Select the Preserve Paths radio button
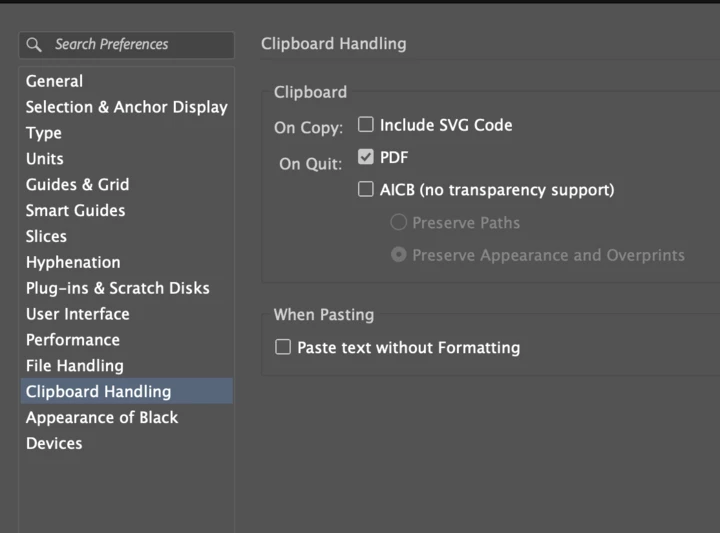This screenshot has height=533, width=720. click(x=399, y=223)
